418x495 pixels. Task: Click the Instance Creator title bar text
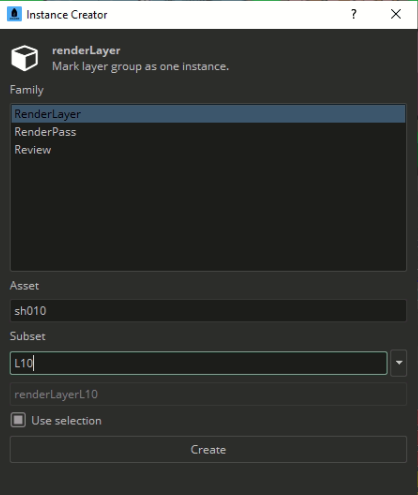(x=67, y=15)
